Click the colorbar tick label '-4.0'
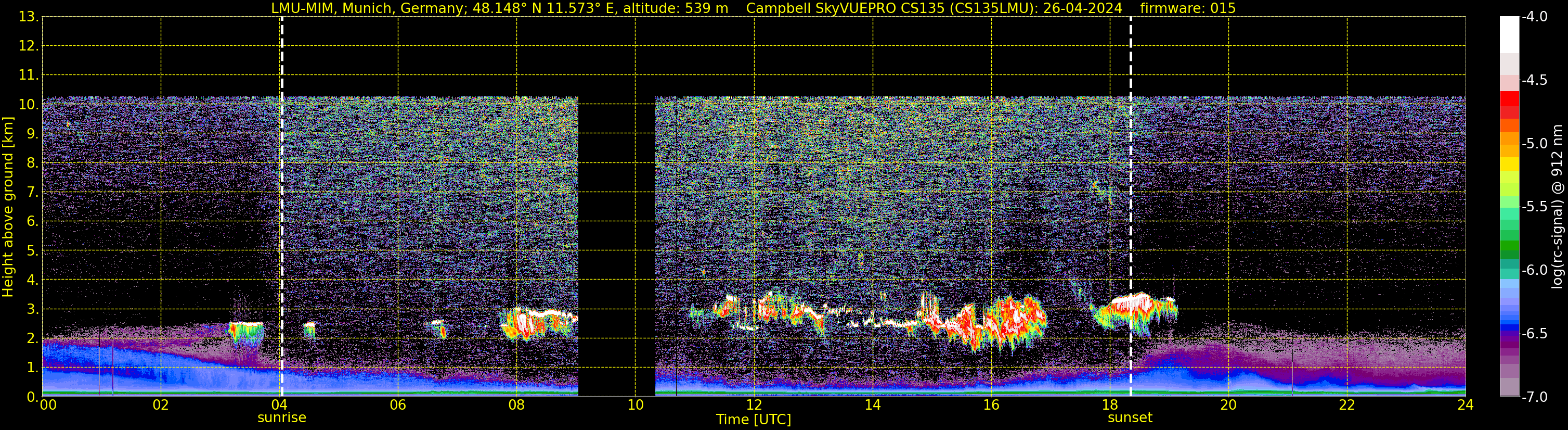The image size is (1568, 430). coord(1535,17)
